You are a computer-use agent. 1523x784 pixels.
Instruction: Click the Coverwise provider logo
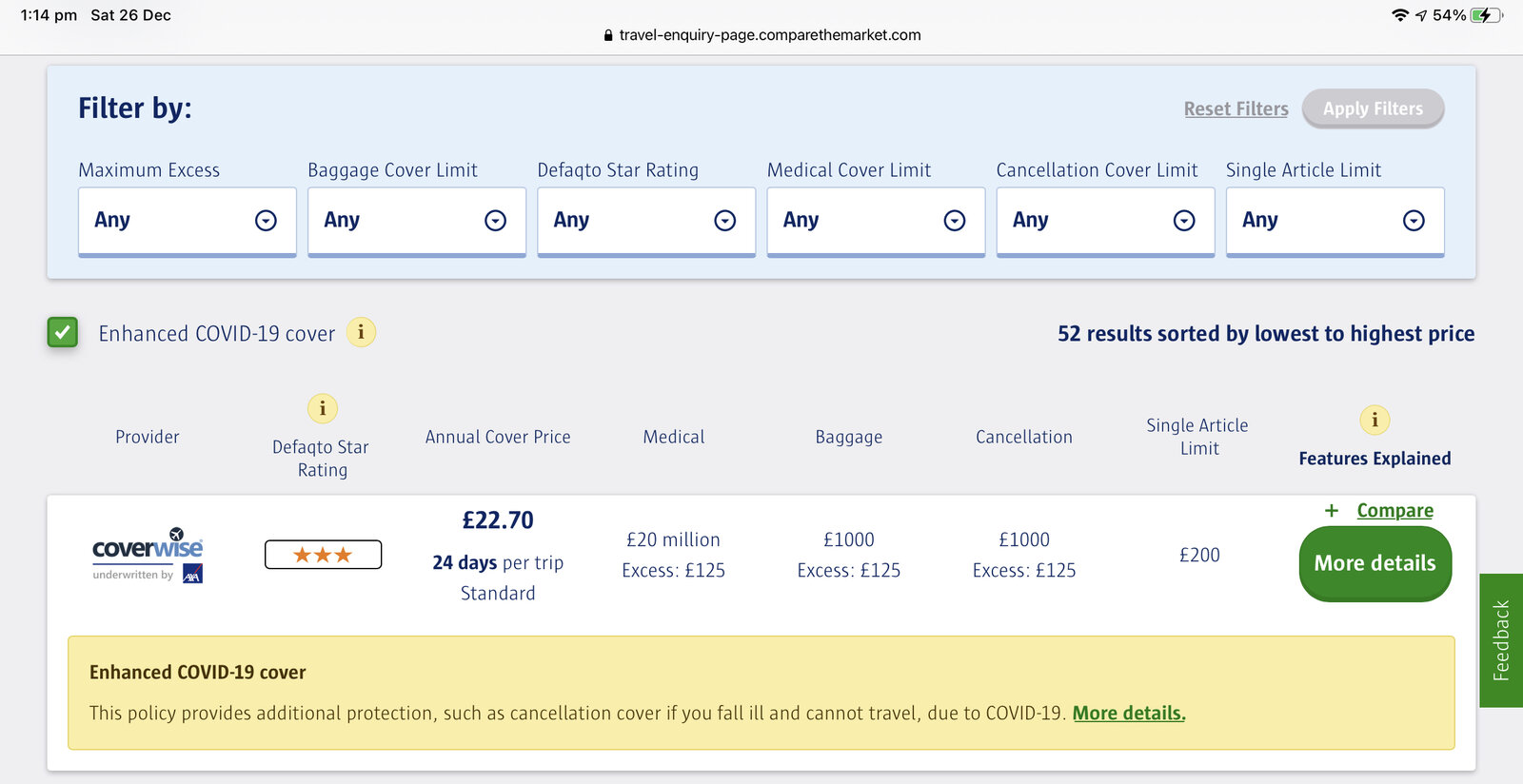tap(148, 555)
